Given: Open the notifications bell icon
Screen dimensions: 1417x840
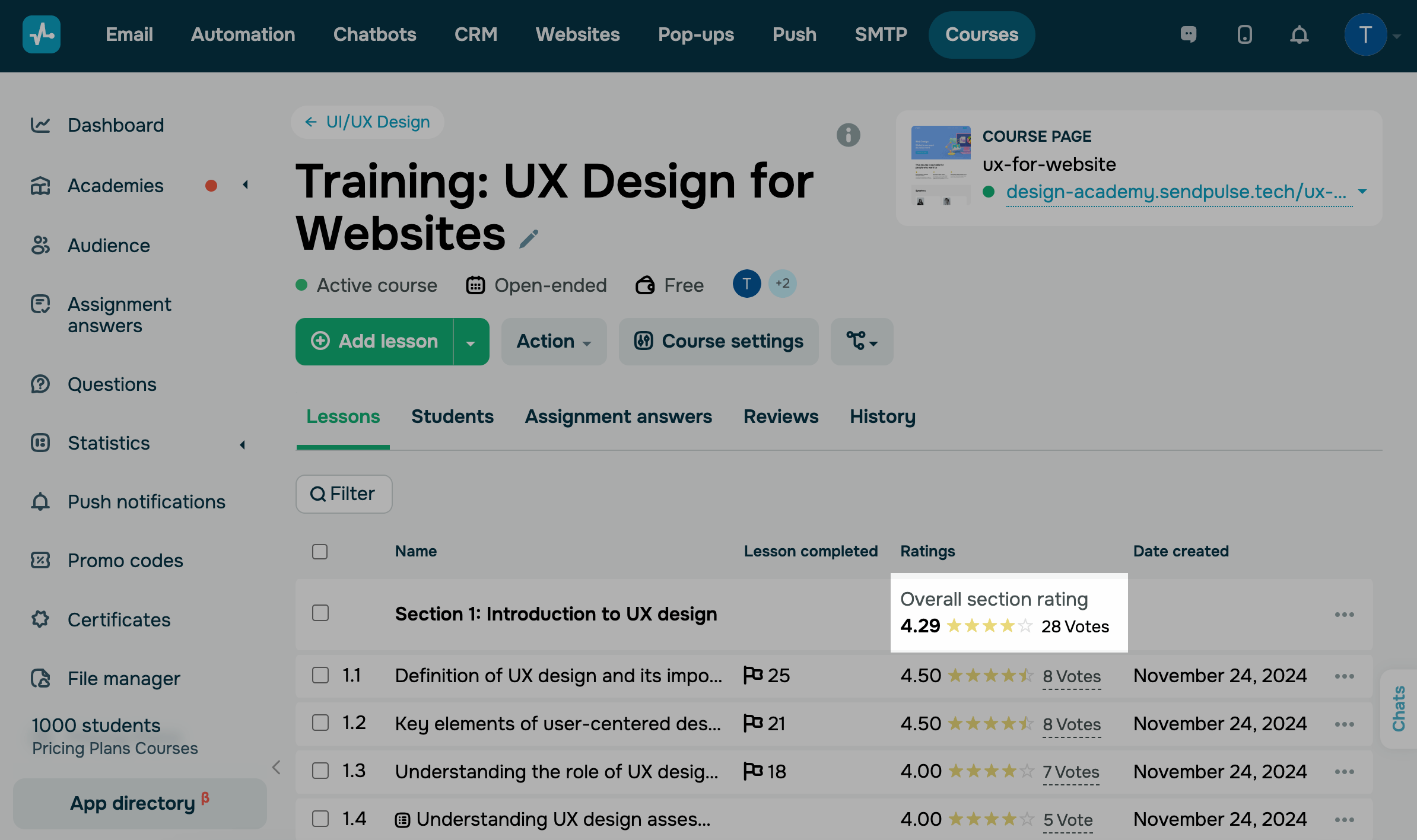Looking at the screenshot, I should 1299,35.
